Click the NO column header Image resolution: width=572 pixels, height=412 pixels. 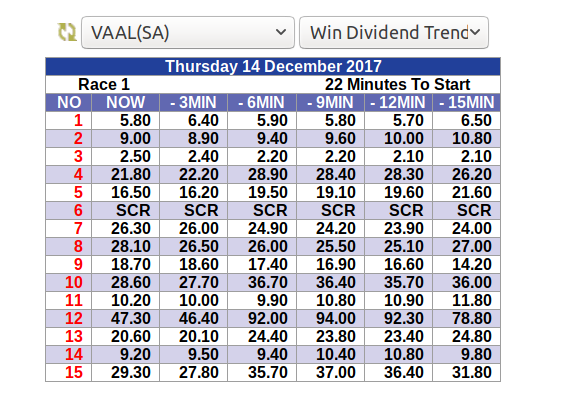[69, 103]
